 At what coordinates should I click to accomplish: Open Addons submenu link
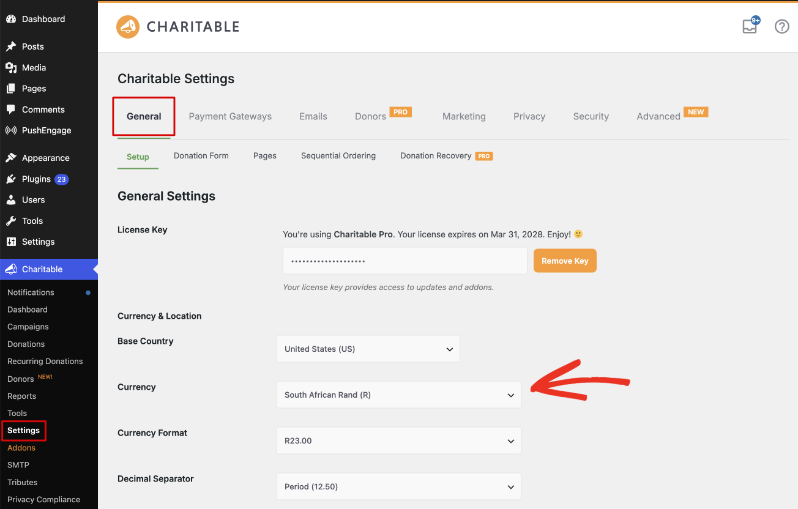[x=21, y=448]
